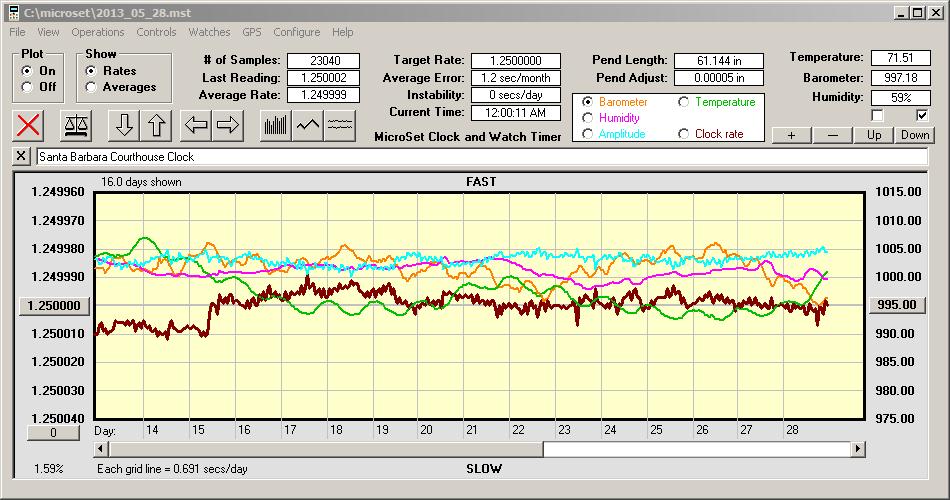
Task: Open the View menu
Action: click(48, 32)
